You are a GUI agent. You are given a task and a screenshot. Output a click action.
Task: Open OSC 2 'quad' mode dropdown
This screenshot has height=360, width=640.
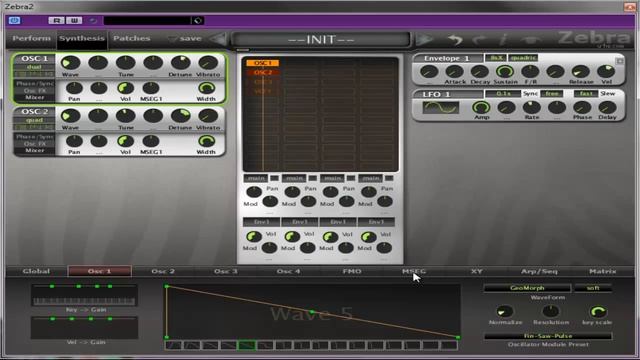coord(34,120)
